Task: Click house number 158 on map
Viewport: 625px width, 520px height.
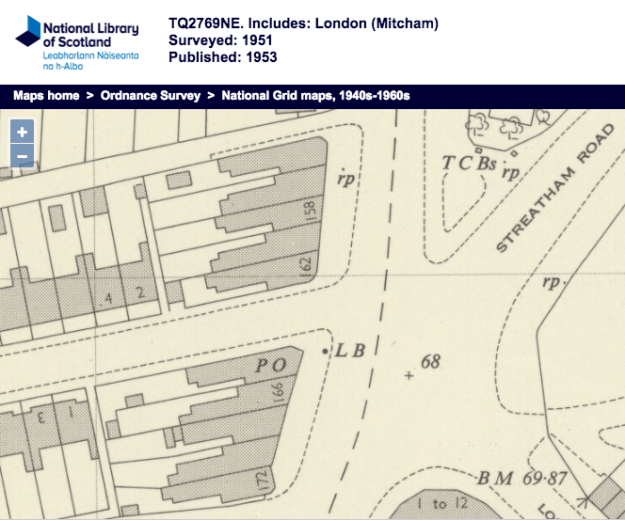Action: point(310,211)
